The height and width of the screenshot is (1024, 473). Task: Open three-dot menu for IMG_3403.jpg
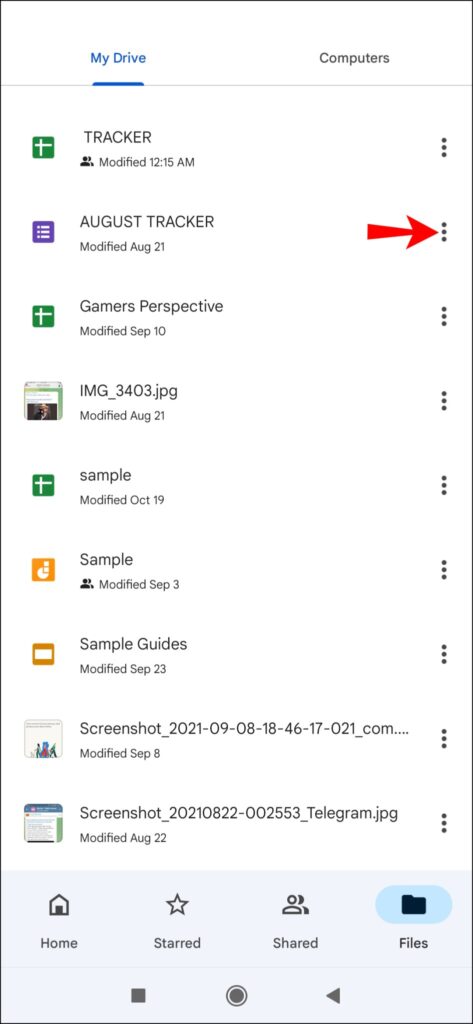(444, 400)
